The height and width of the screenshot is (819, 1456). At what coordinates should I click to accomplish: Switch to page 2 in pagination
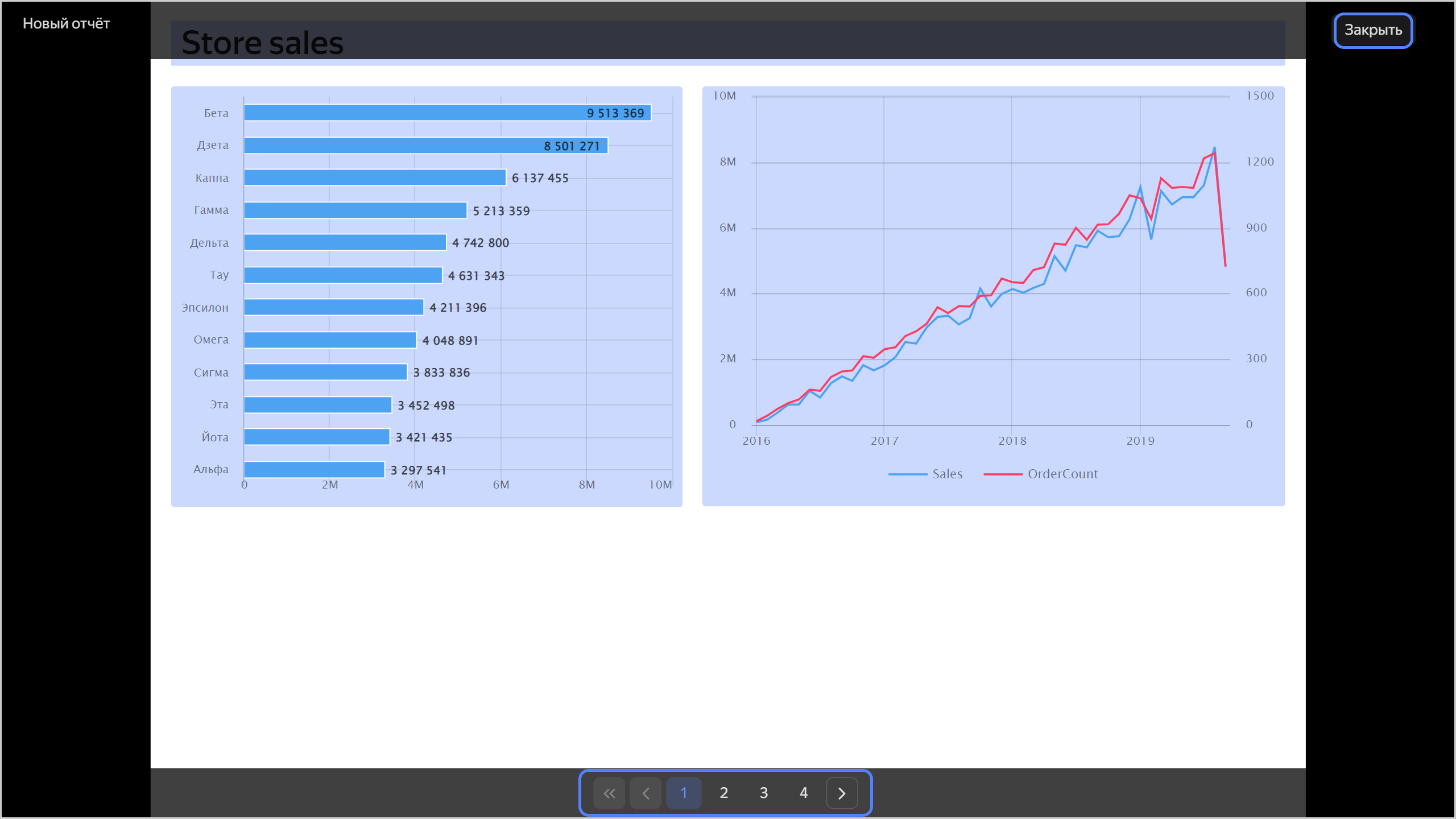tap(723, 793)
